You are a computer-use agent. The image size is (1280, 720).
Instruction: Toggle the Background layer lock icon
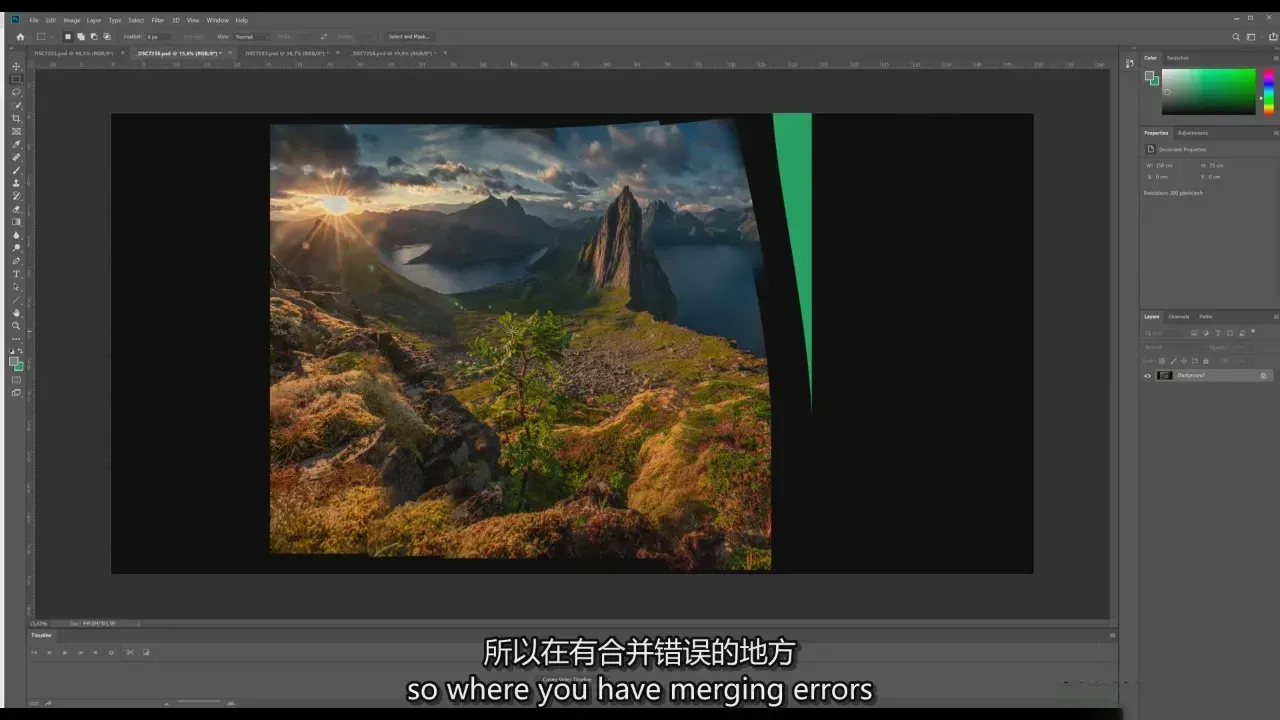1263,376
